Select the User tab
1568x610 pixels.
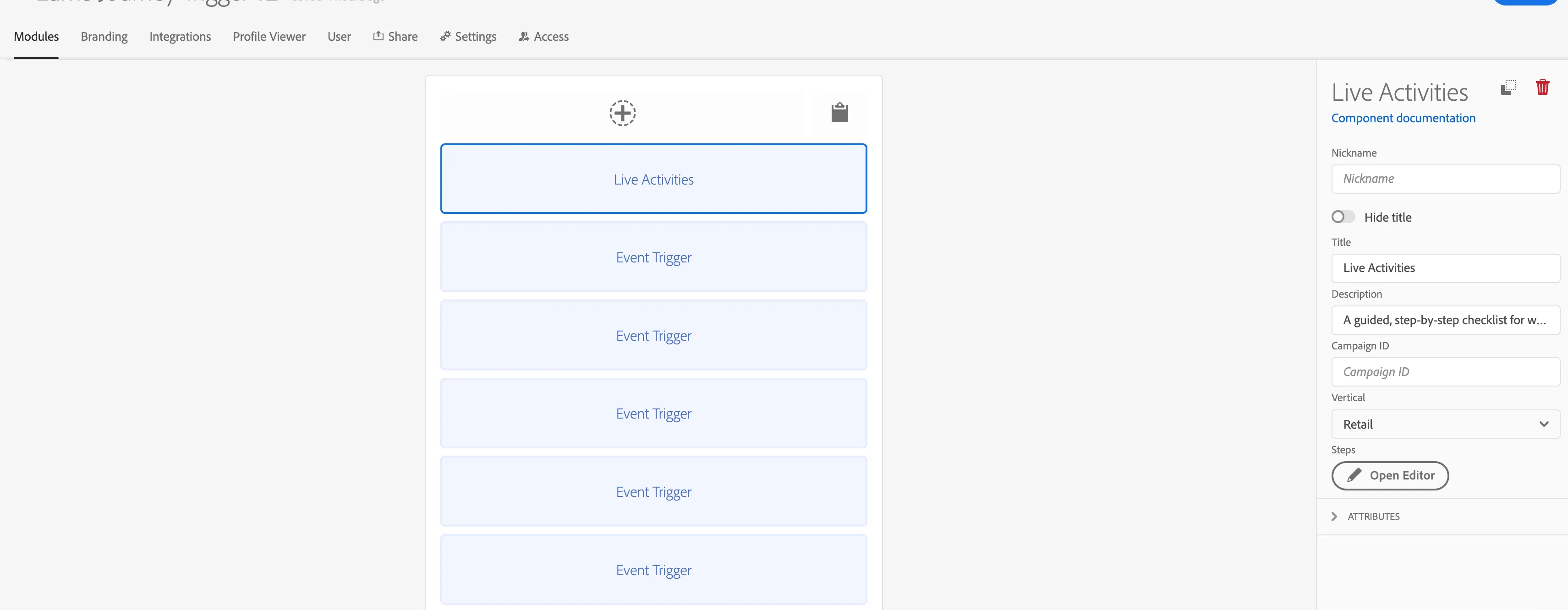click(x=339, y=37)
